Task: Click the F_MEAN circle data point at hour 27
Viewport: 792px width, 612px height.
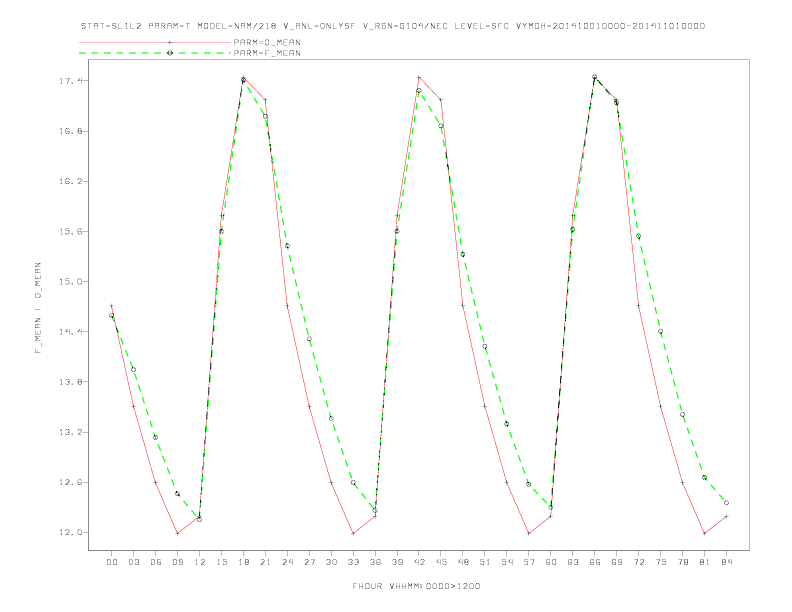Action: tap(309, 339)
